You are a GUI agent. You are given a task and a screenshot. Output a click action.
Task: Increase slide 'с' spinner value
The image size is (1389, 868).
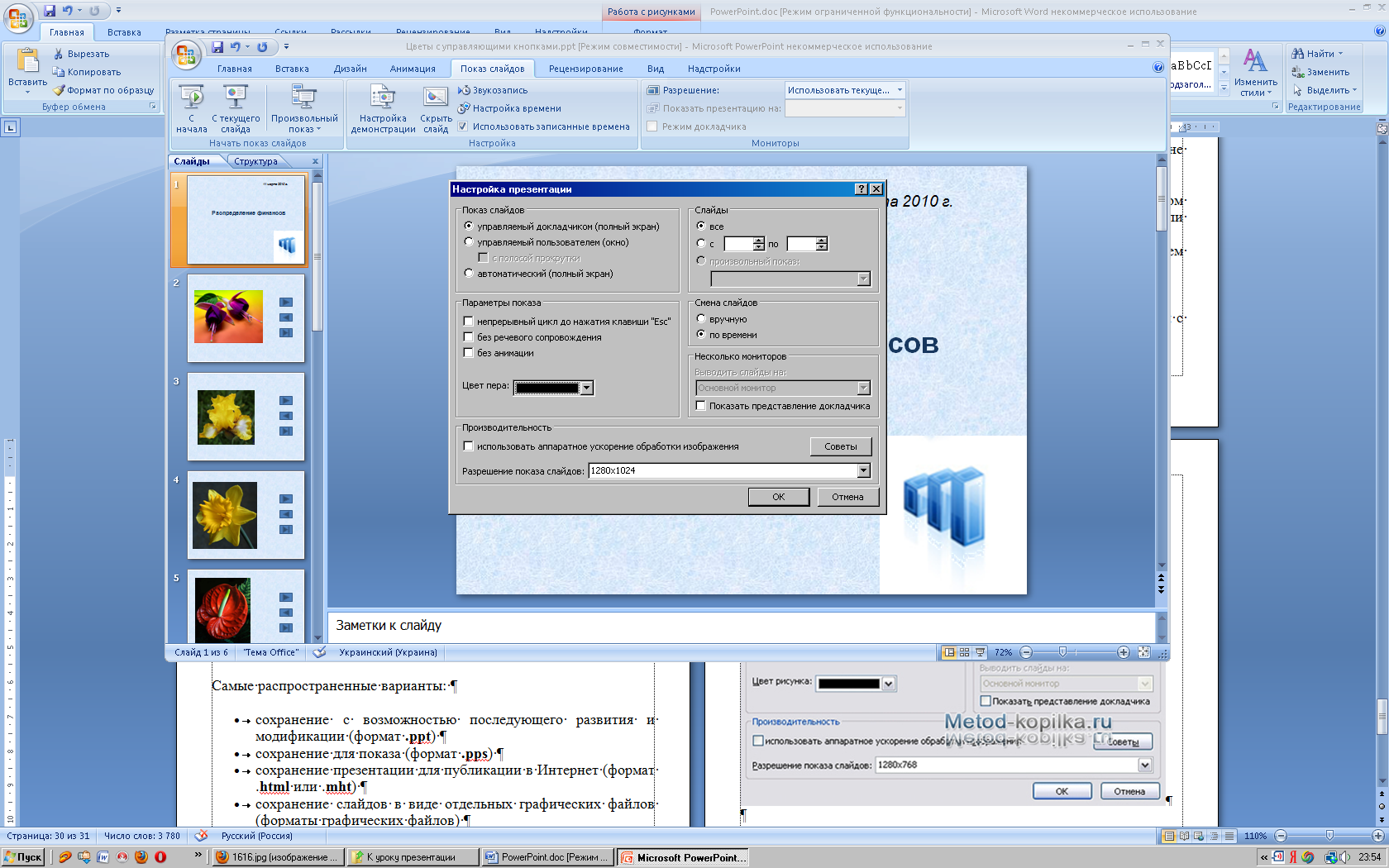tap(759, 241)
